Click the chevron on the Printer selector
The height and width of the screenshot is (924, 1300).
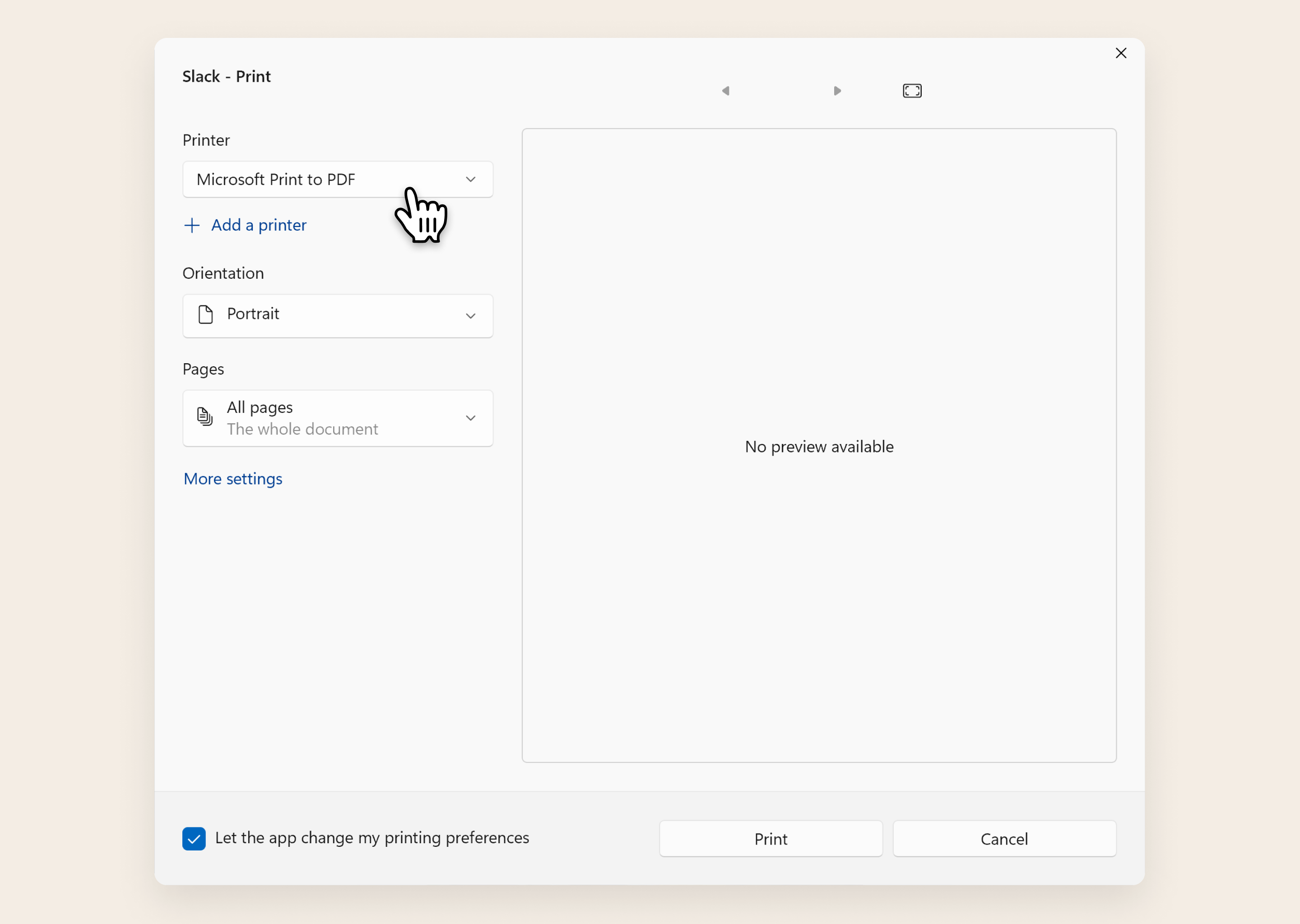pos(471,180)
